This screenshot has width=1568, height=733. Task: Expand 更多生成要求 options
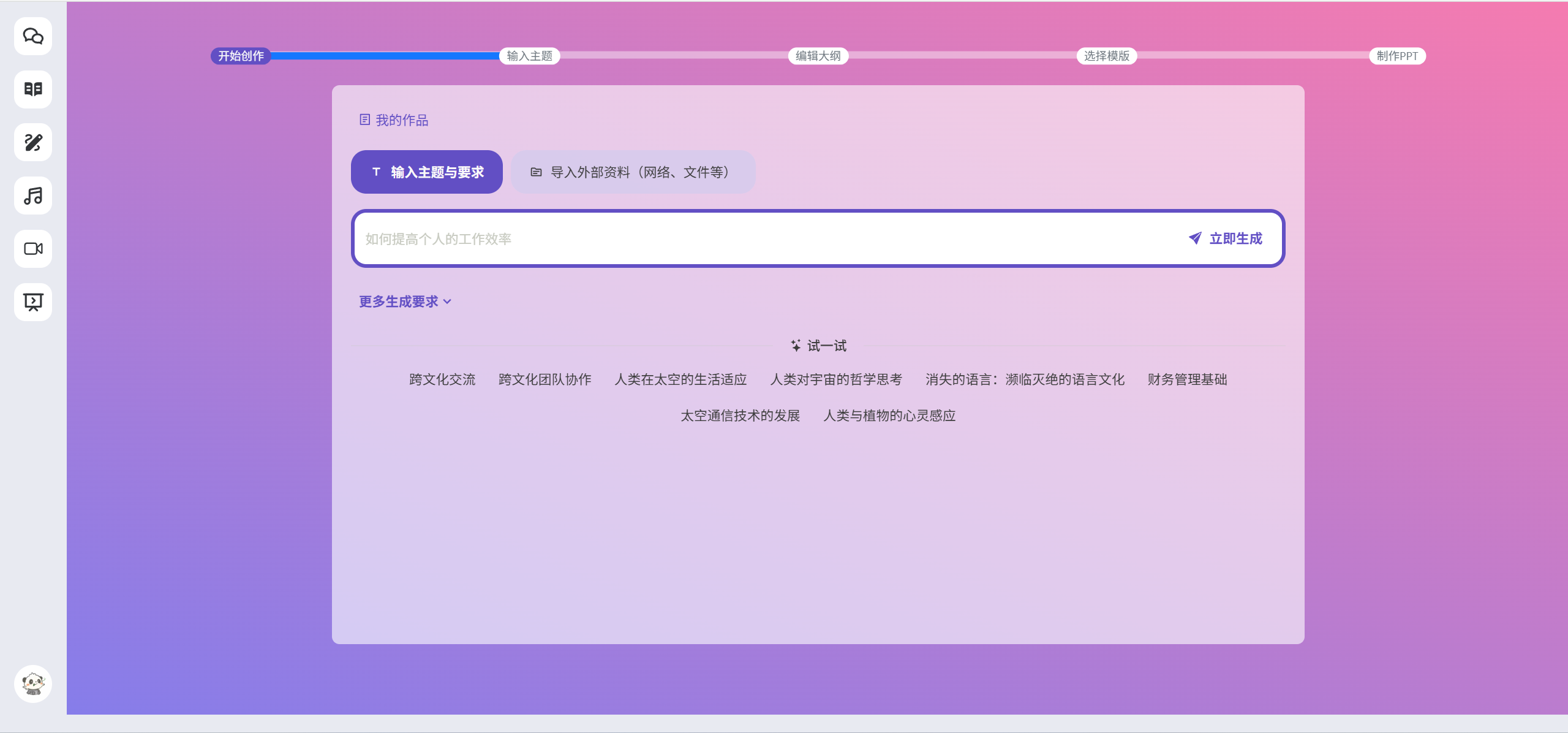click(405, 302)
